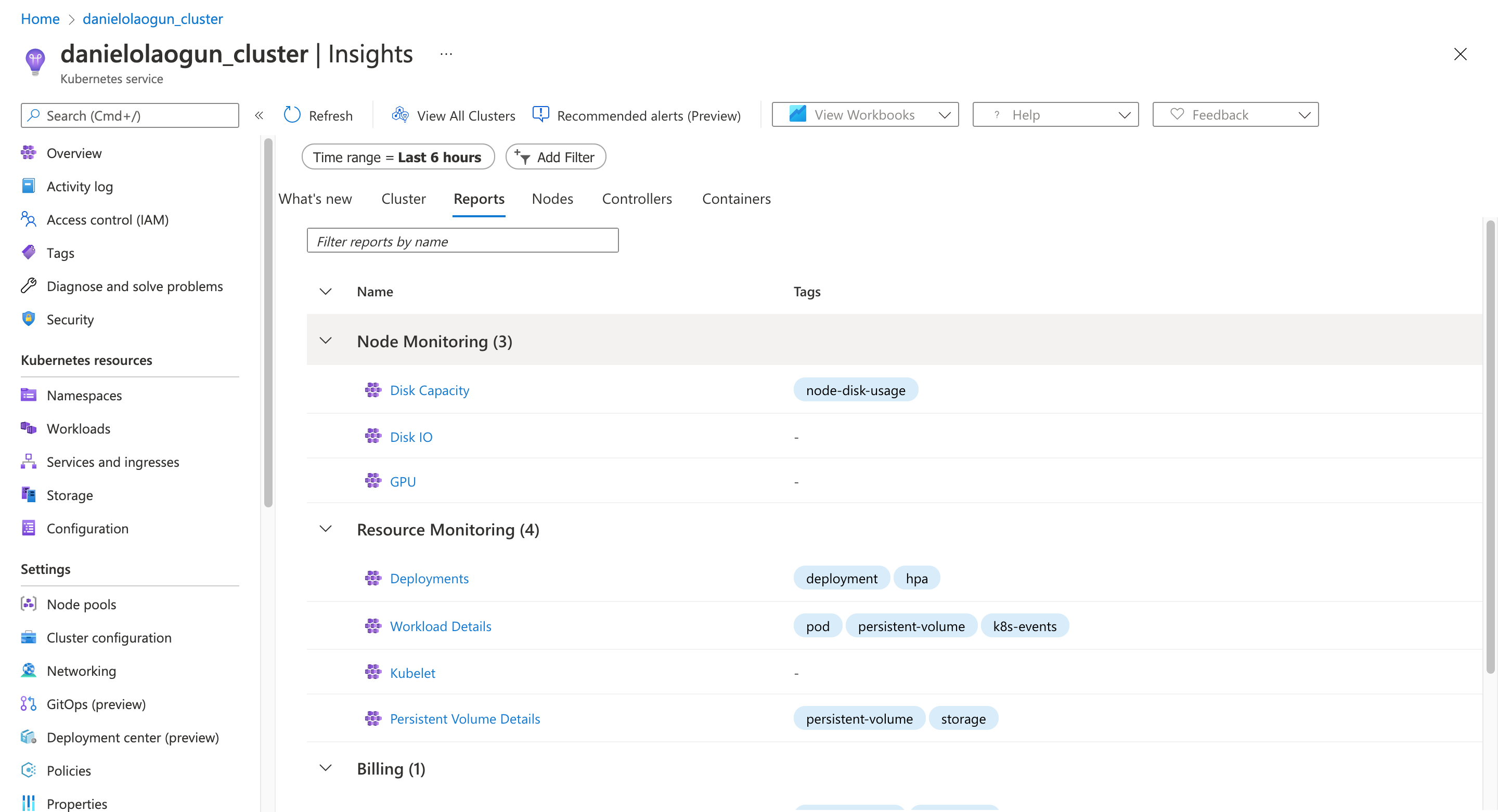Switch to the Nodes tab
1498x812 pixels.
[552, 199]
